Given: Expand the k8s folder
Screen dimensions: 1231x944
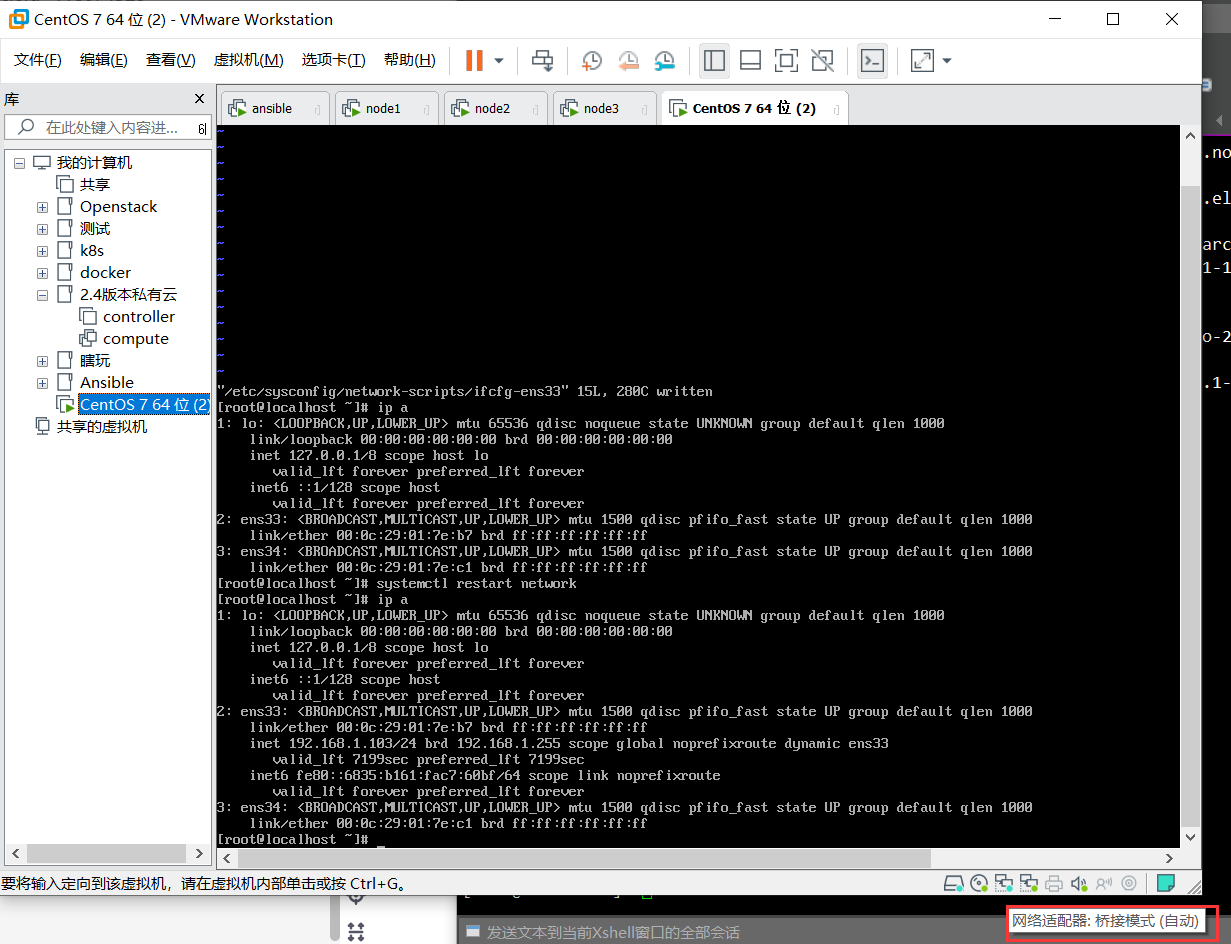Looking at the screenshot, I should coord(42,251).
